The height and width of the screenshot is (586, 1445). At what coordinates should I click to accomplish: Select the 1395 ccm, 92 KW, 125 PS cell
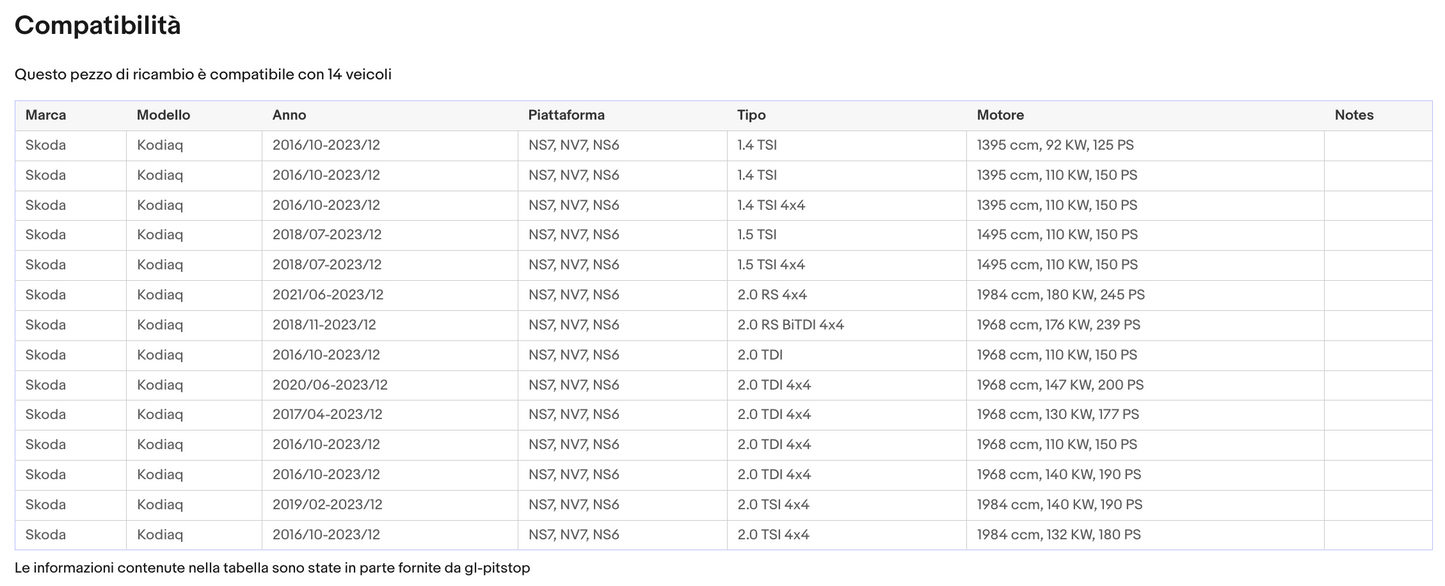pyautogui.click(x=1055, y=145)
